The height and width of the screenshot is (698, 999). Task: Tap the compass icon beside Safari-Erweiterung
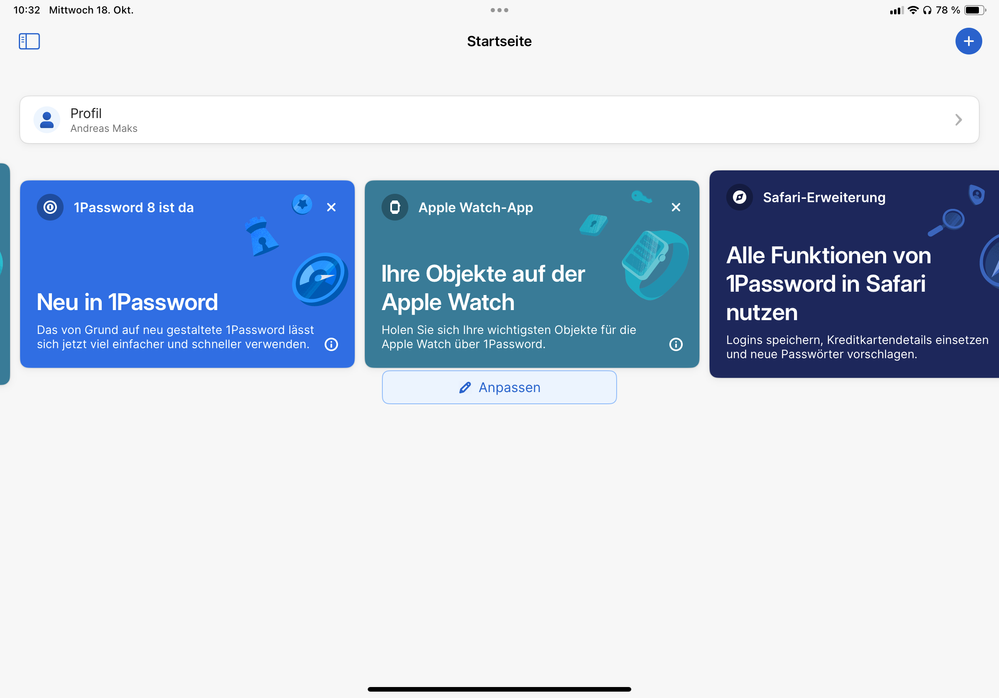(740, 197)
